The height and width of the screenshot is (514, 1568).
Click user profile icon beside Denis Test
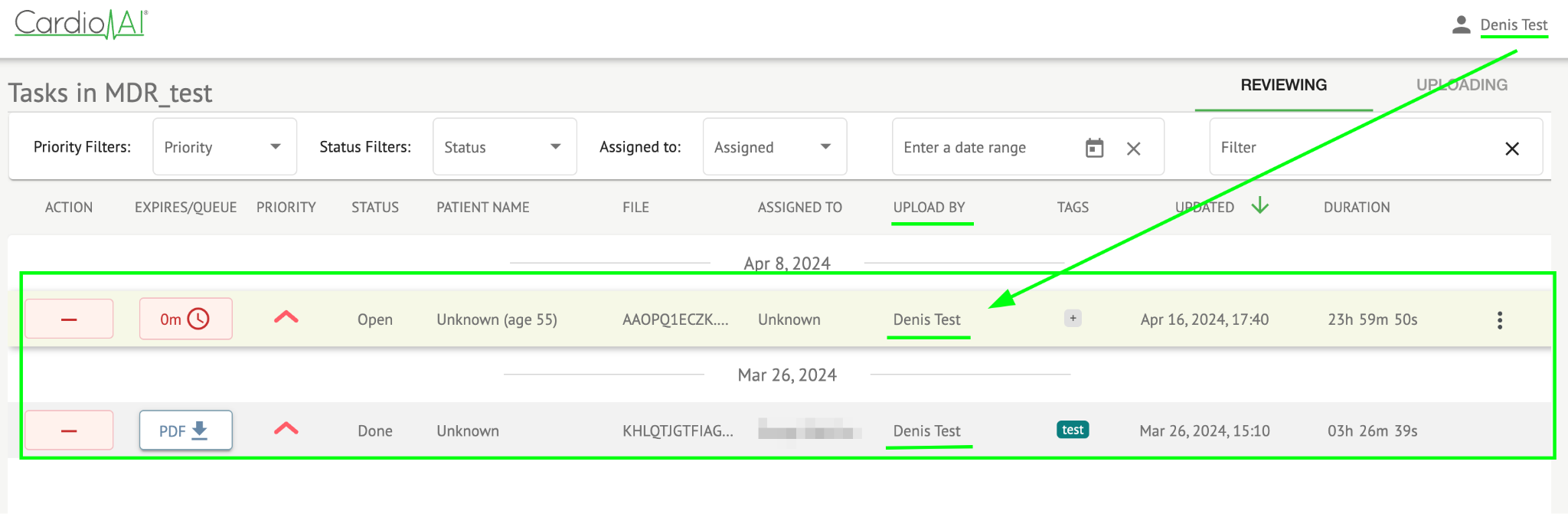tap(1461, 25)
